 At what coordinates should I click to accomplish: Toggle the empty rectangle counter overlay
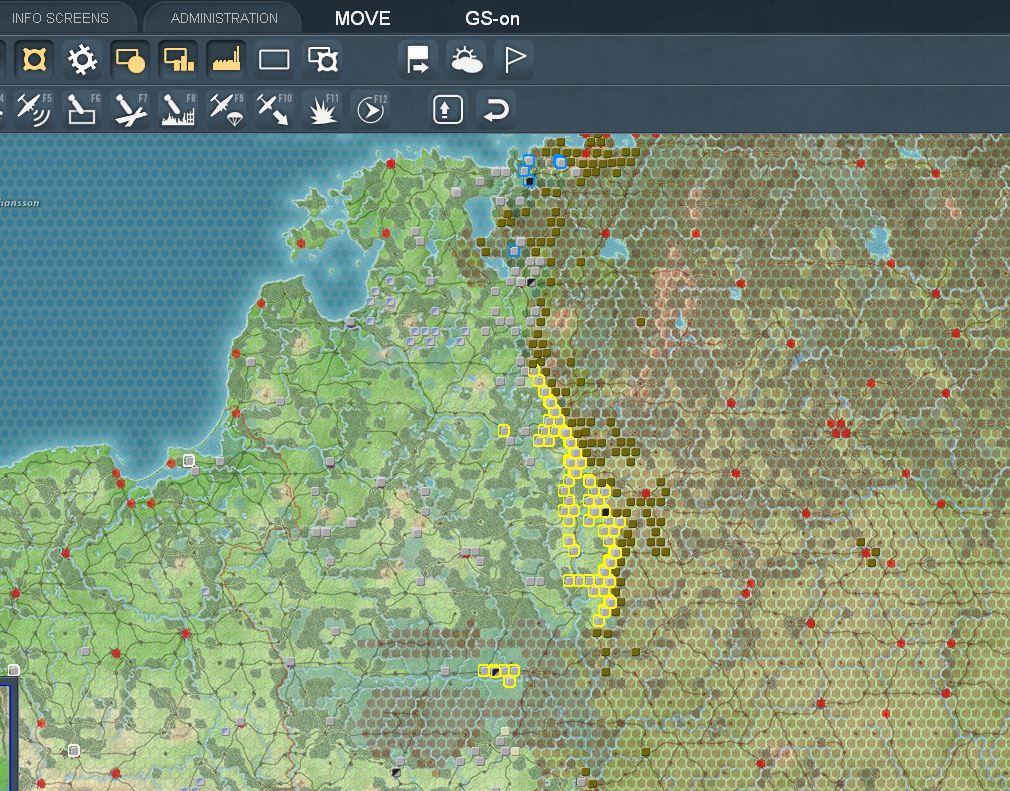click(x=274, y=60)
